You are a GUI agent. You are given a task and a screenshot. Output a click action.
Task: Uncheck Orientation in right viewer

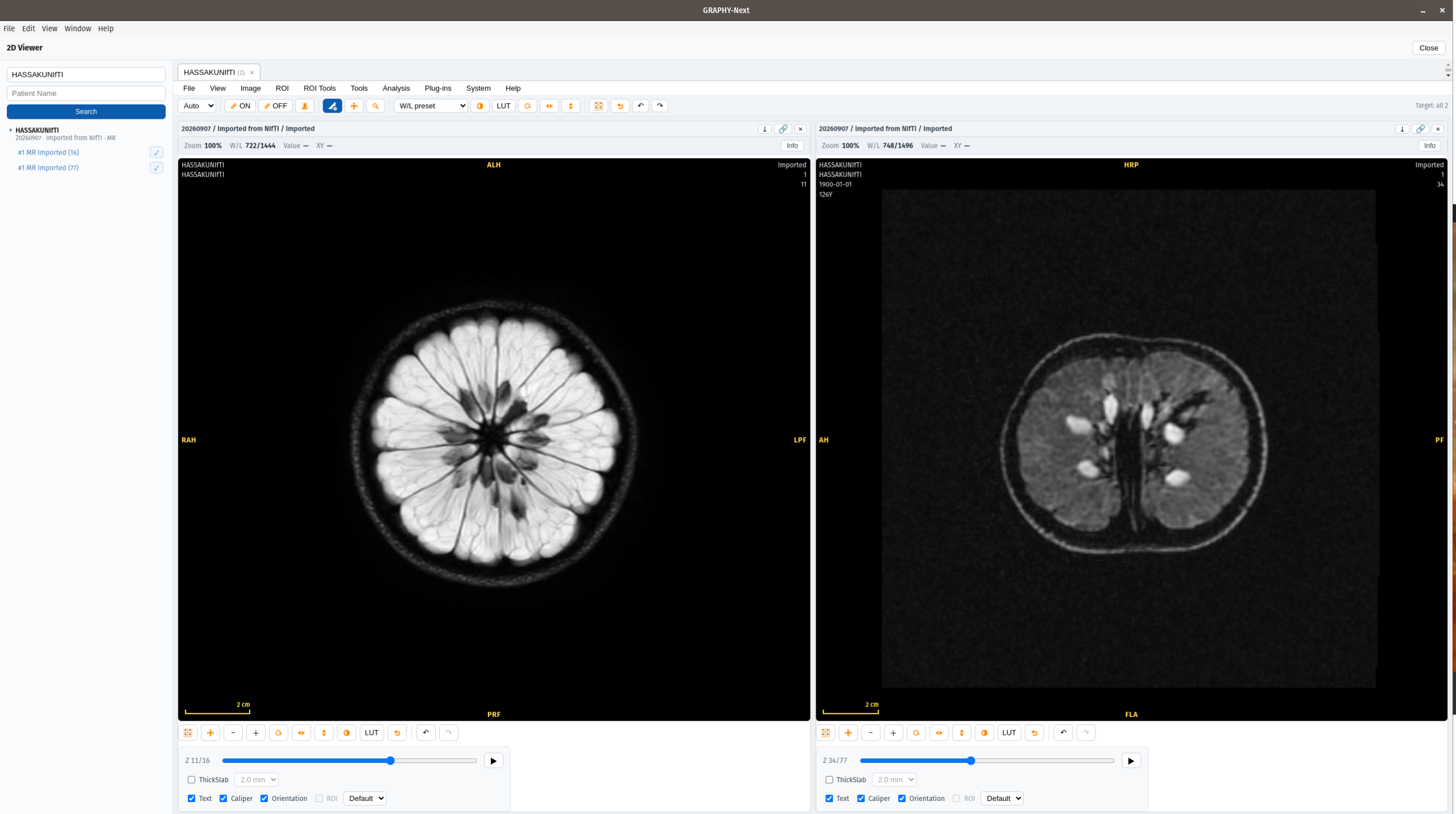point(902,799)
